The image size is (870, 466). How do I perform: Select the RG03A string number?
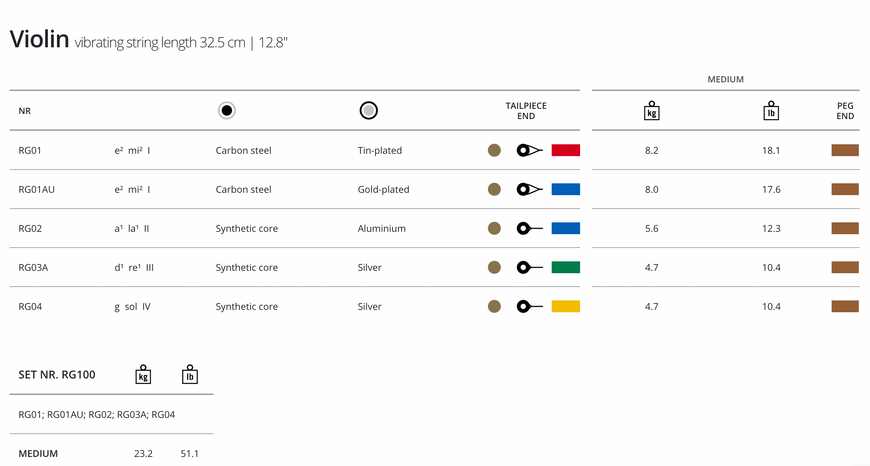pyautogui.click(x=33, y=267)
